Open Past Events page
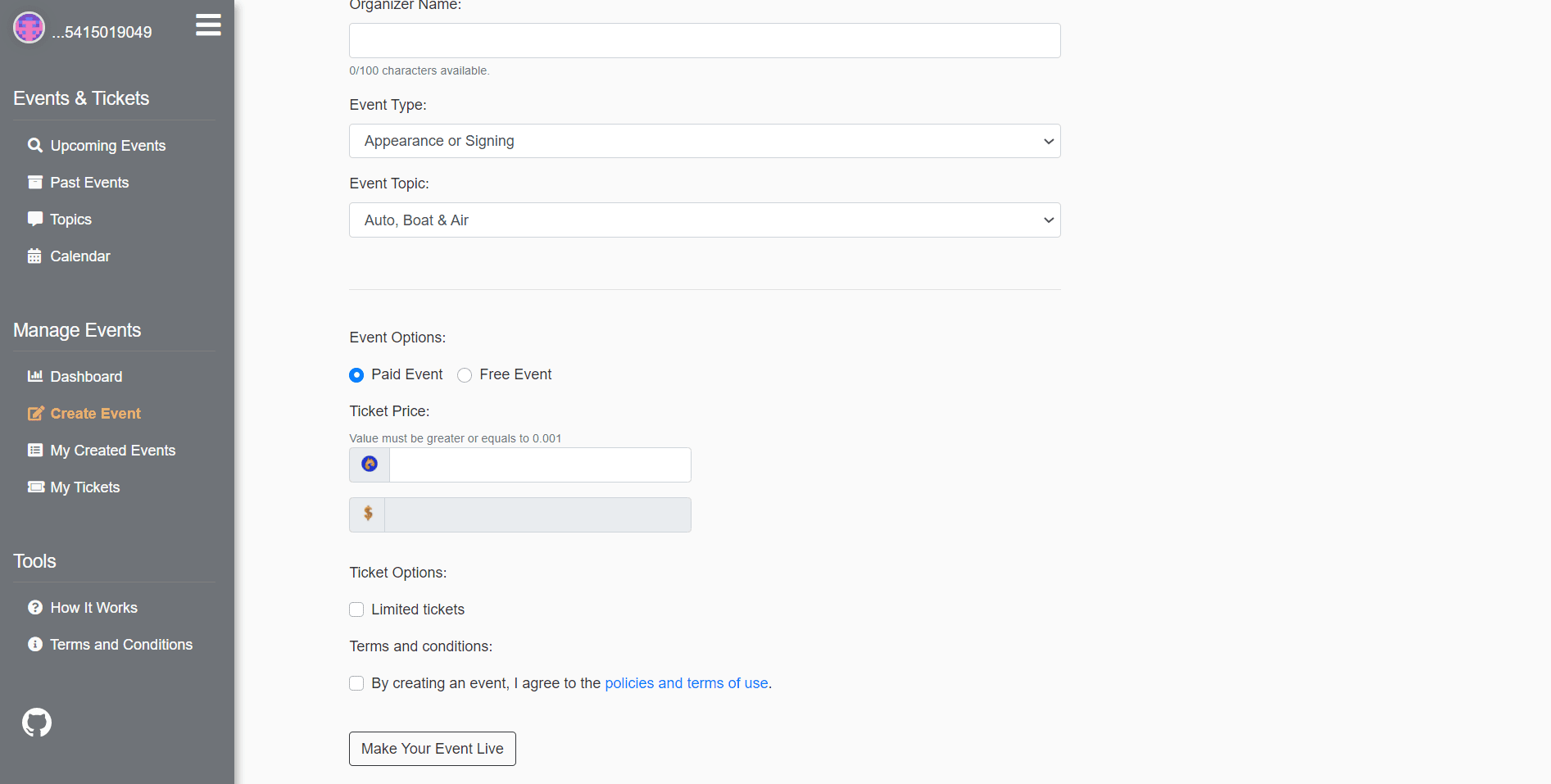Screen dimensions: 1551x784 [89, 182]
